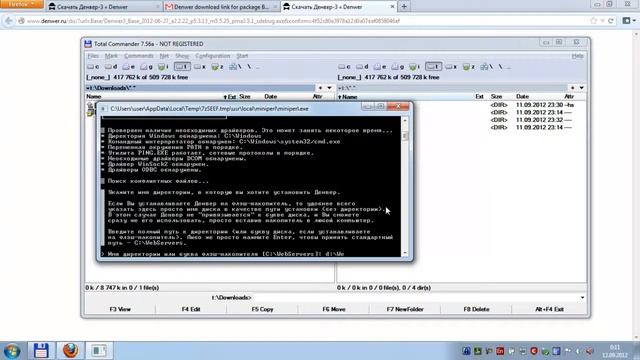Viewport: 640px width, 360px height.
Task: Click the F6 Move button
Action: [x=334, y=309]
